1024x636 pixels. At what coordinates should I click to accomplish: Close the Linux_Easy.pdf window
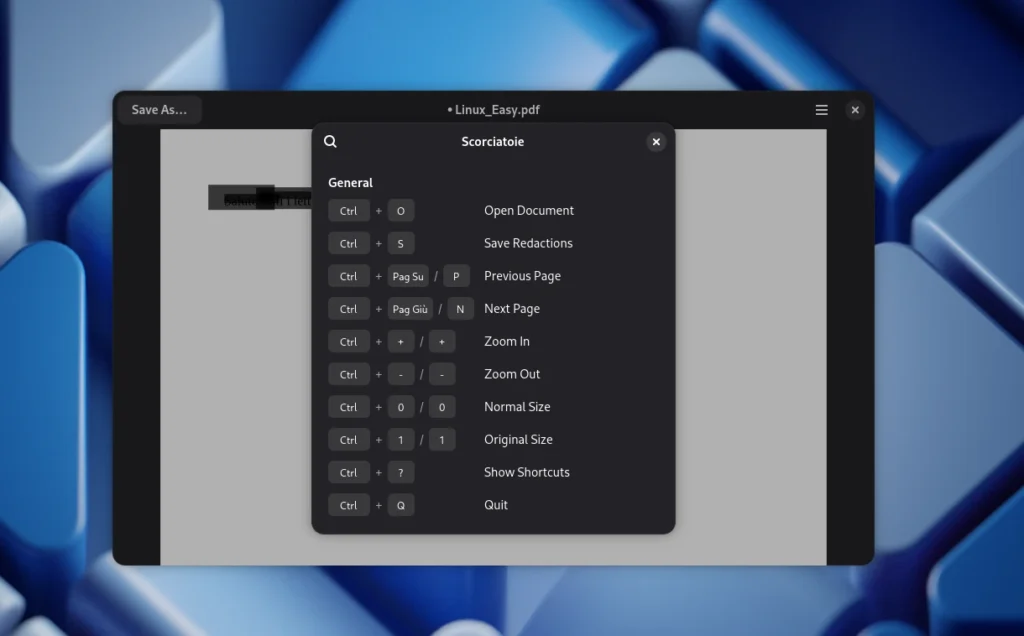[x=855, y=110]
